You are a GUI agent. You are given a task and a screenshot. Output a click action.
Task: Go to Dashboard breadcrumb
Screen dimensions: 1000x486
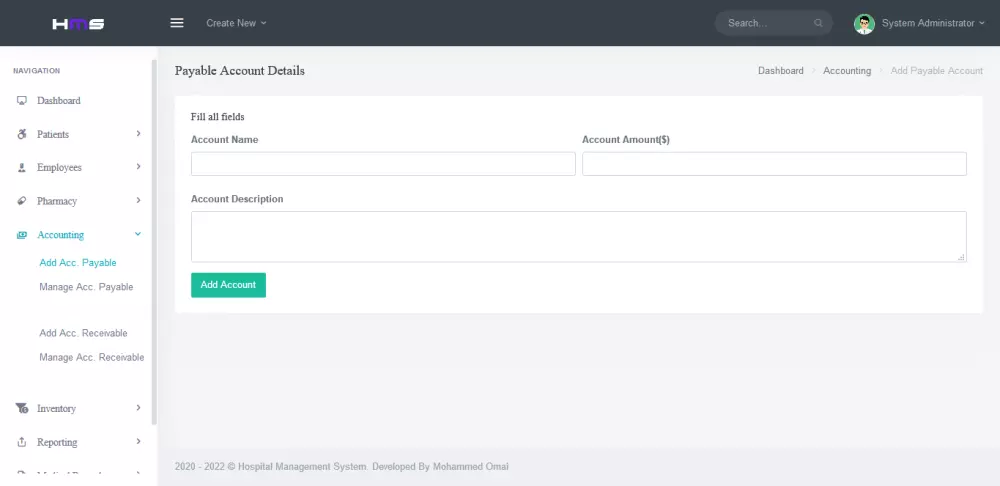pyautogui.click(x=781, y=71)
